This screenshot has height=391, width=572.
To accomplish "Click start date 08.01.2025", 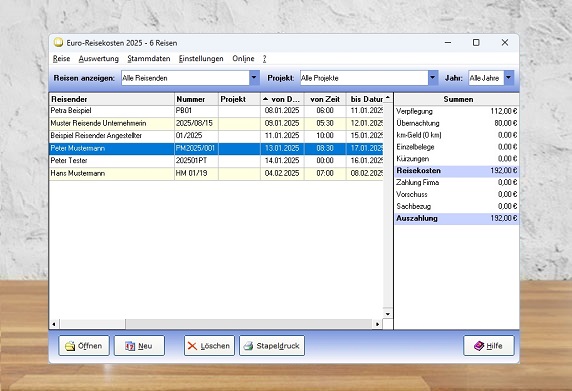I will (x=282, y=111).
